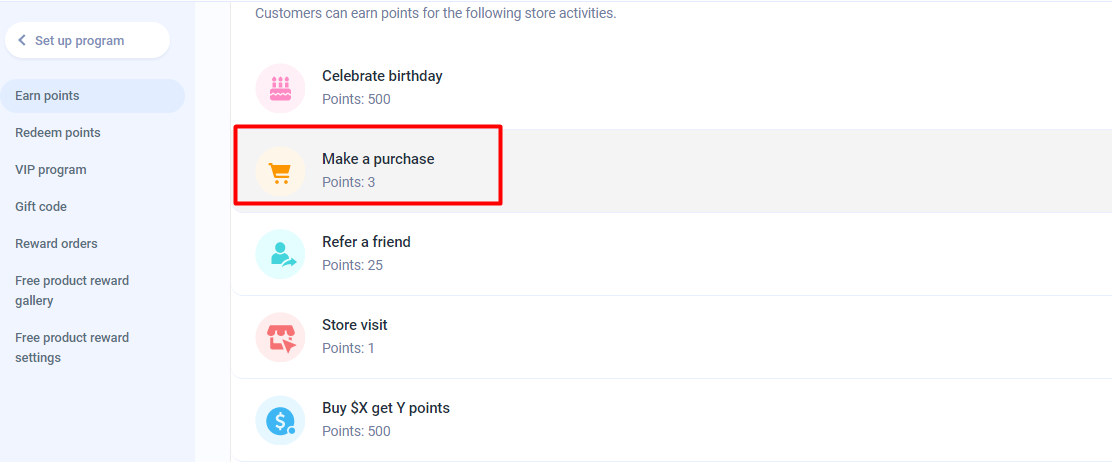Screen dimensions: 1112x462
Task: Open the Celebrate birthday activity
Action: point(382,76)
